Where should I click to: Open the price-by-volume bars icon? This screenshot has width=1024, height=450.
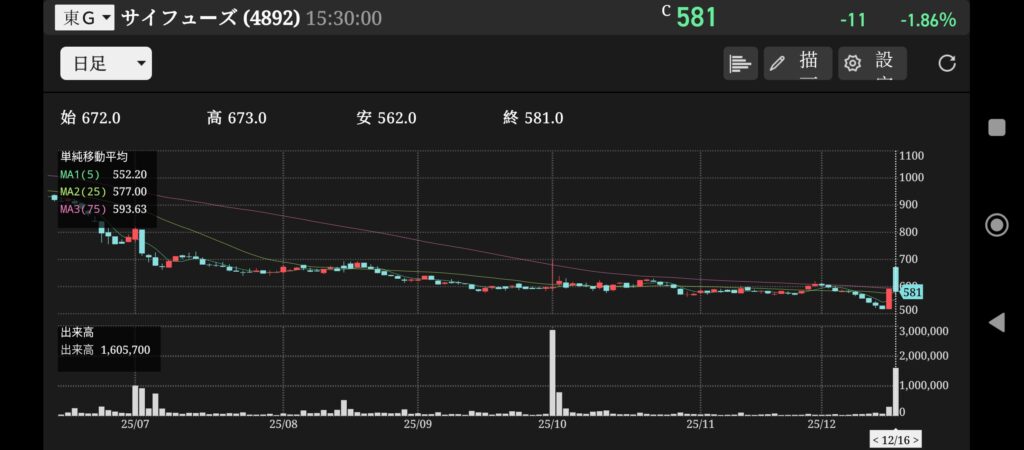point(740,64)
